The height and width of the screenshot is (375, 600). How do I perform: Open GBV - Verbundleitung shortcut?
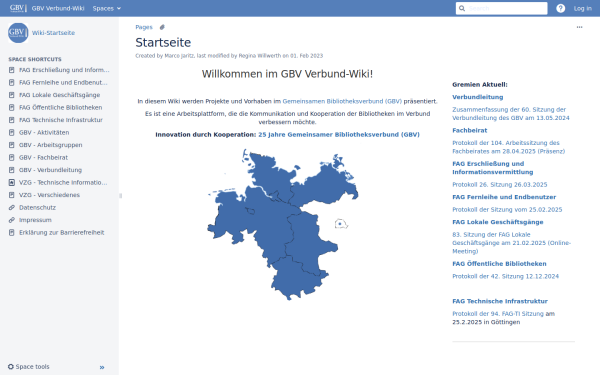[x=51, y=170]
